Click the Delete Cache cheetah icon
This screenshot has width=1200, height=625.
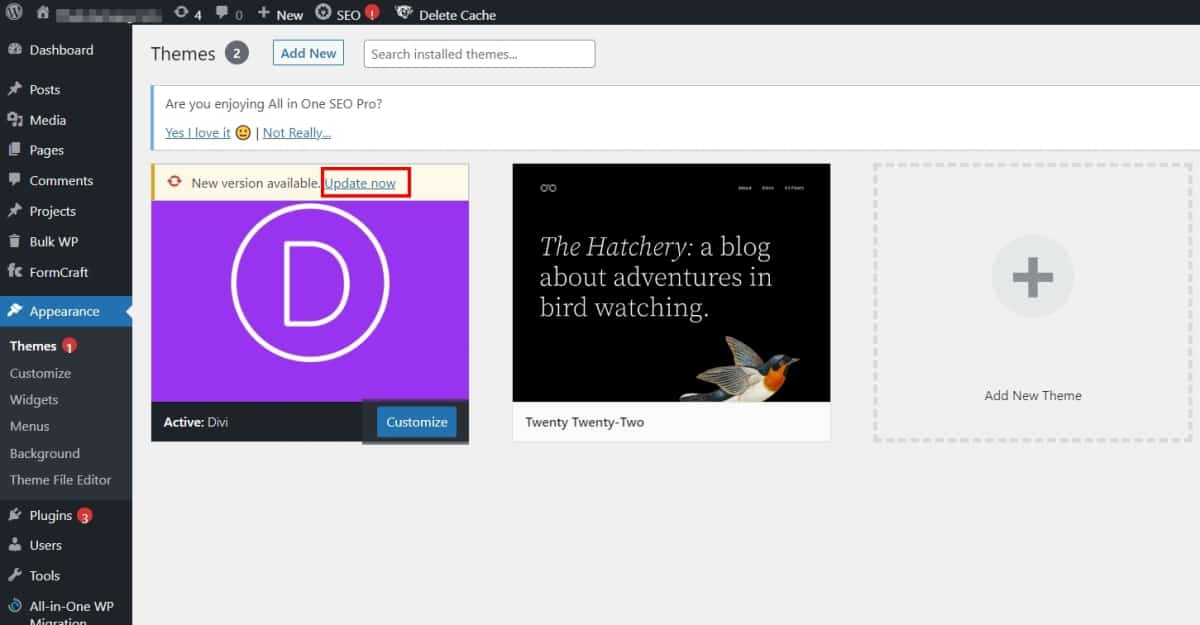[404, 14]
